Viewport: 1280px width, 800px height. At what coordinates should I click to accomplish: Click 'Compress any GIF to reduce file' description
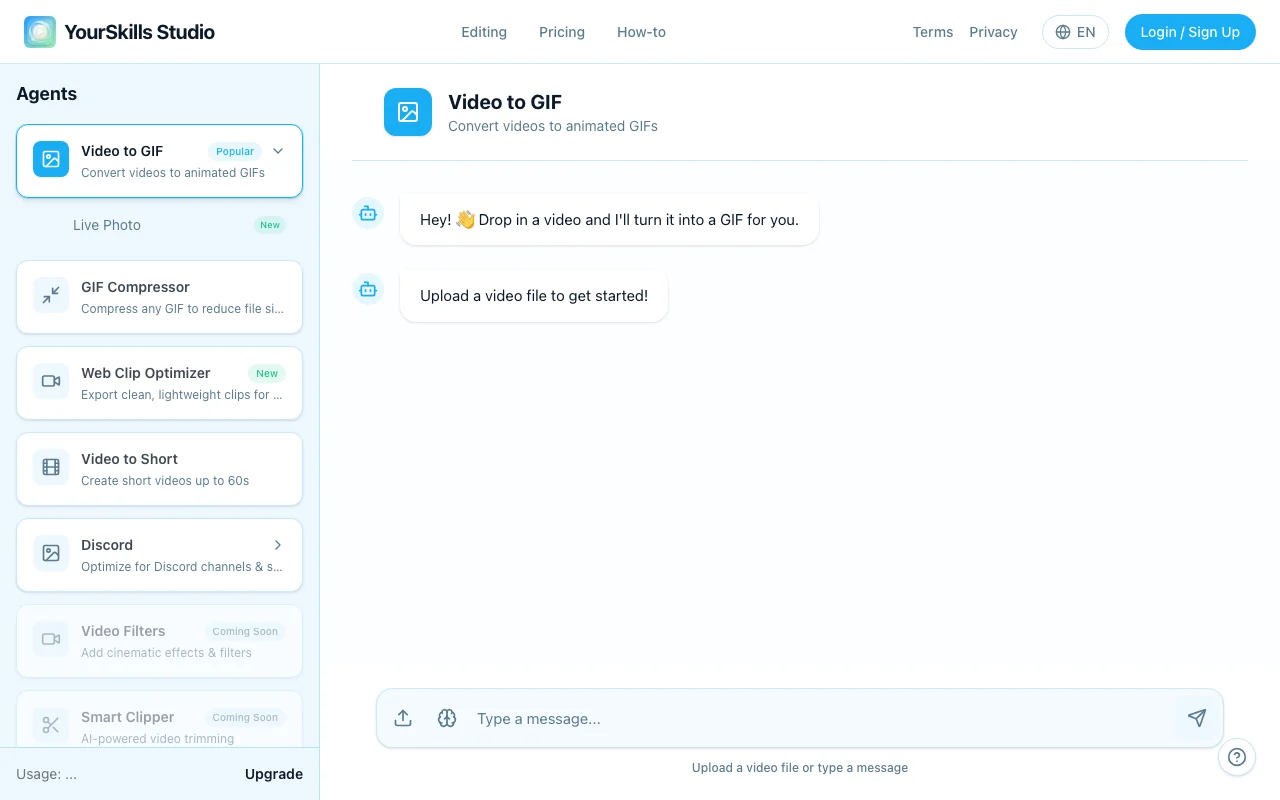pos(182,309)
